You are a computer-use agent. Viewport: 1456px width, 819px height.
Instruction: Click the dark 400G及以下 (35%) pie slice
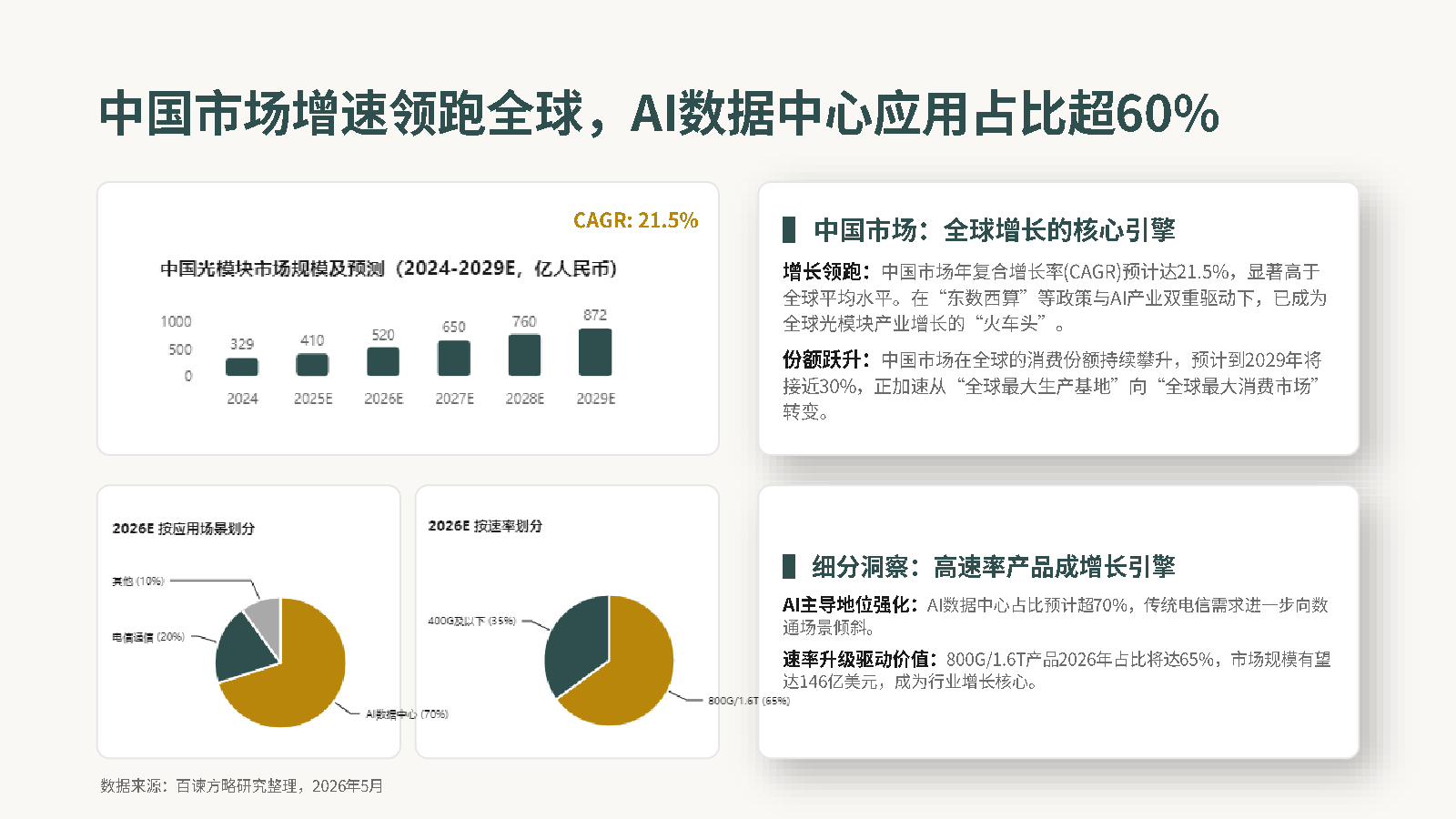pos(573,642)
